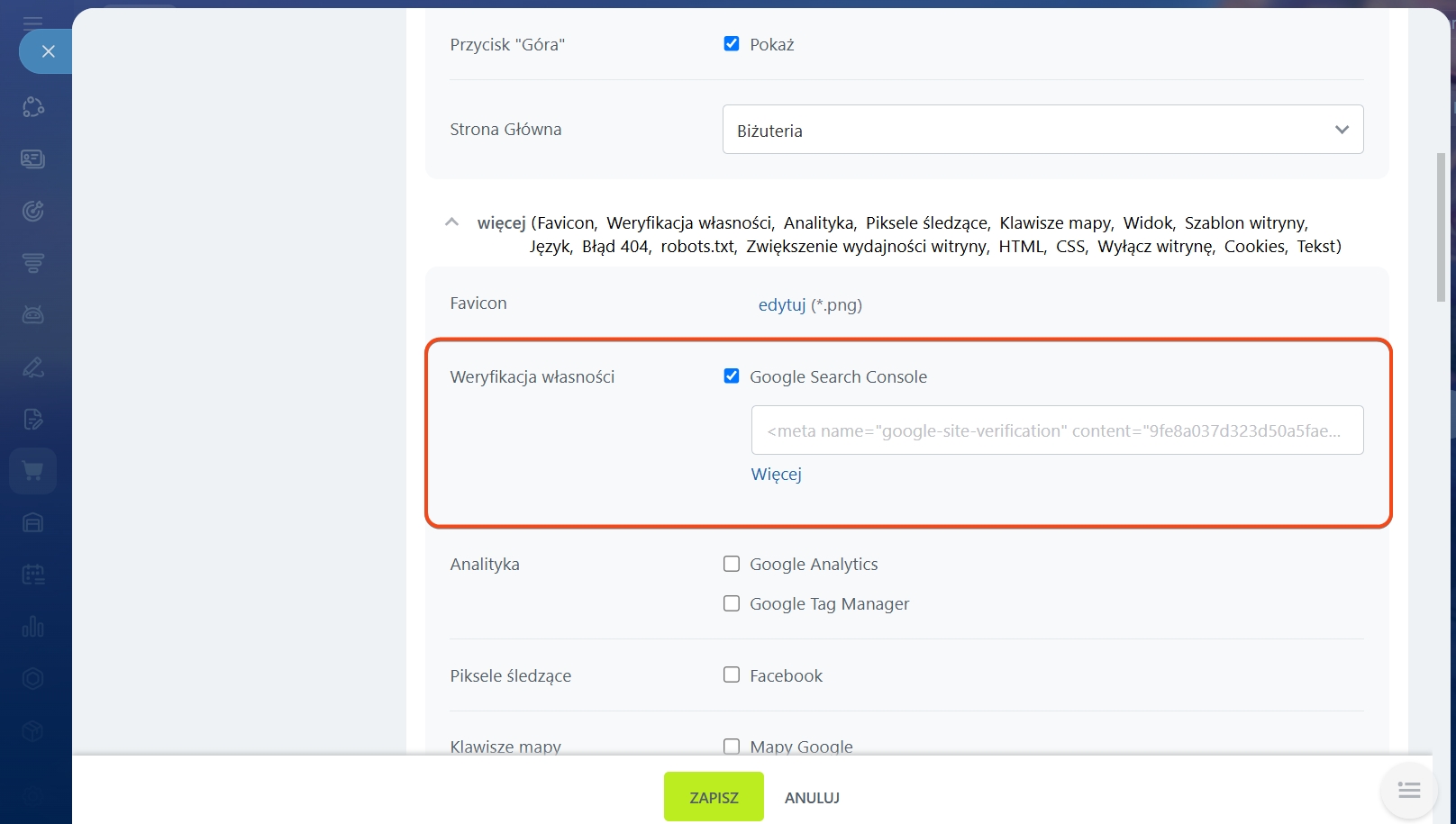Enable the Google Analytics checkbox
The width and height of the screenshot is (1456, 824).
(732, 564)
